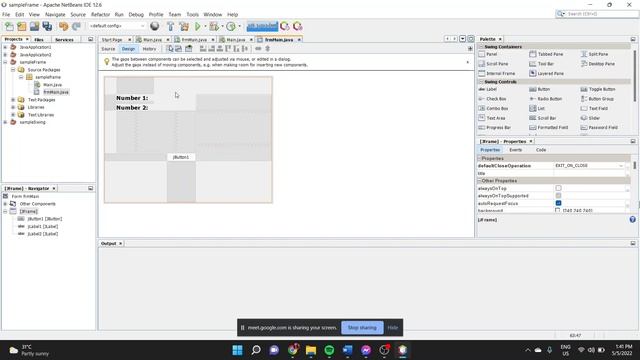Pick Toggle Button component from palette

[x=598, y=89]
